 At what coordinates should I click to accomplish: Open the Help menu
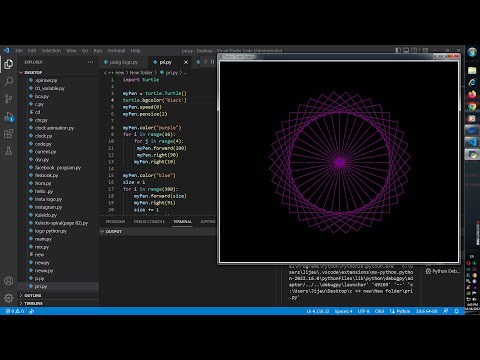pyautogui.click(x=135, y=51)
